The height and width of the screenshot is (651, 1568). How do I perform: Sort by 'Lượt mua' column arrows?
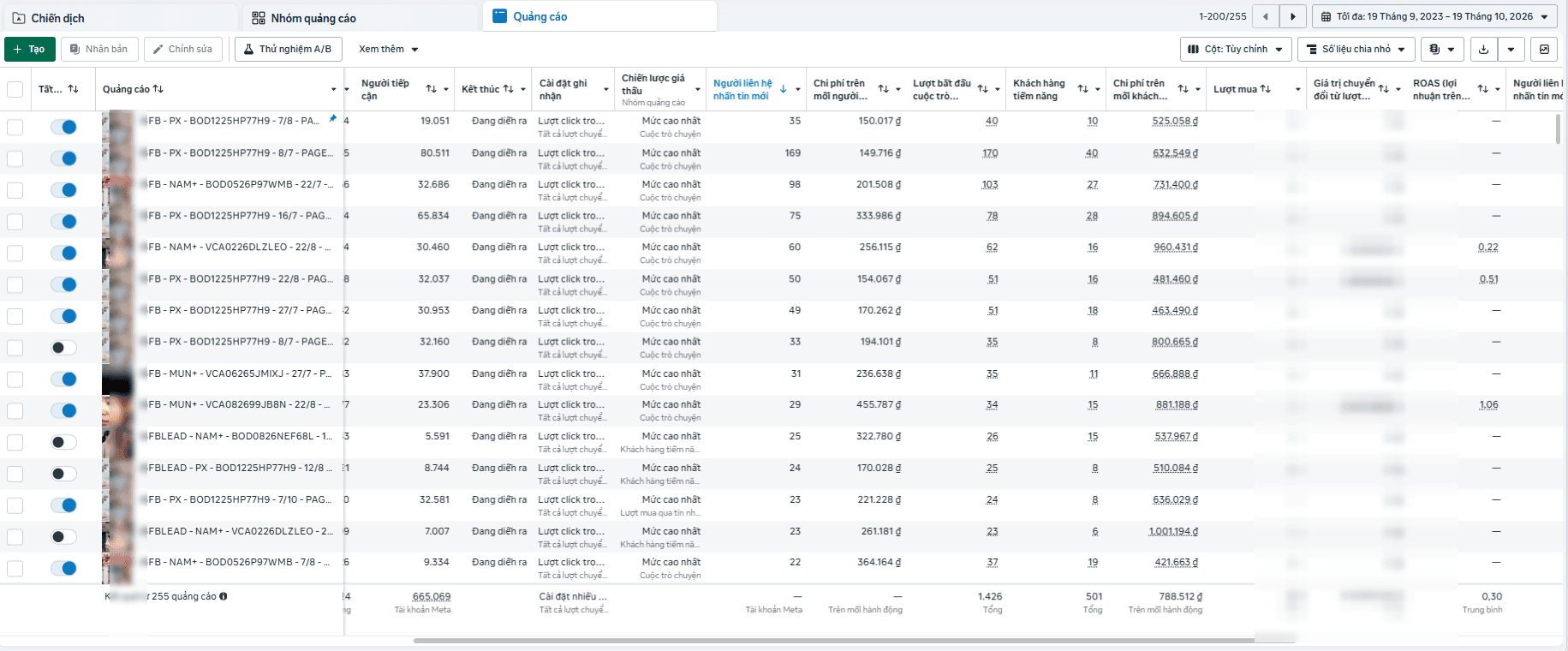[x=1266, y=89]
